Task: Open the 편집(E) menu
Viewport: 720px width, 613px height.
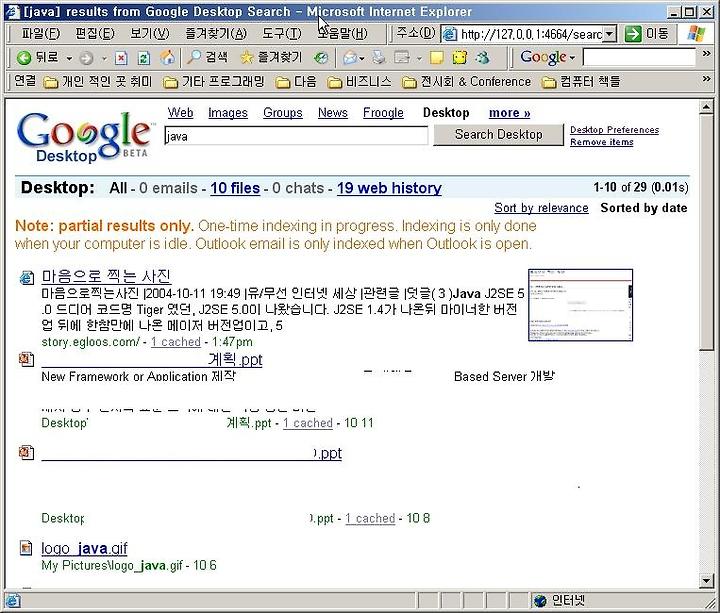Action: click(95, 33)
